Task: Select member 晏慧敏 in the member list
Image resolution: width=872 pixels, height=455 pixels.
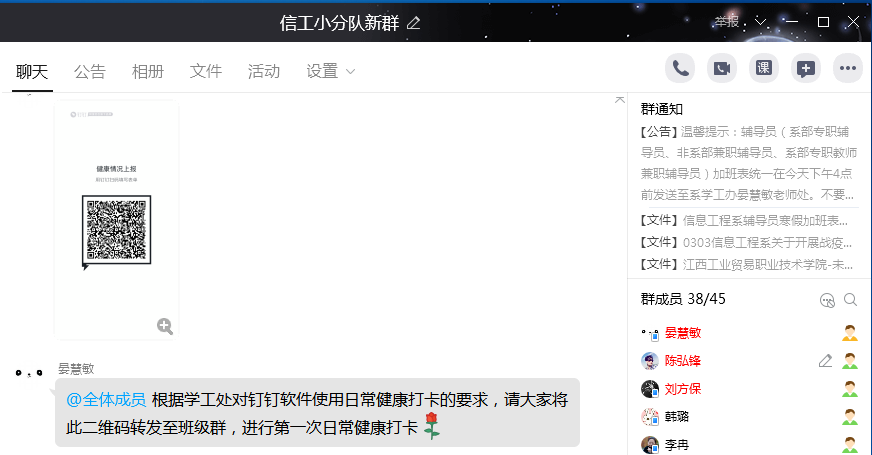Action: (x=683, y=333)
